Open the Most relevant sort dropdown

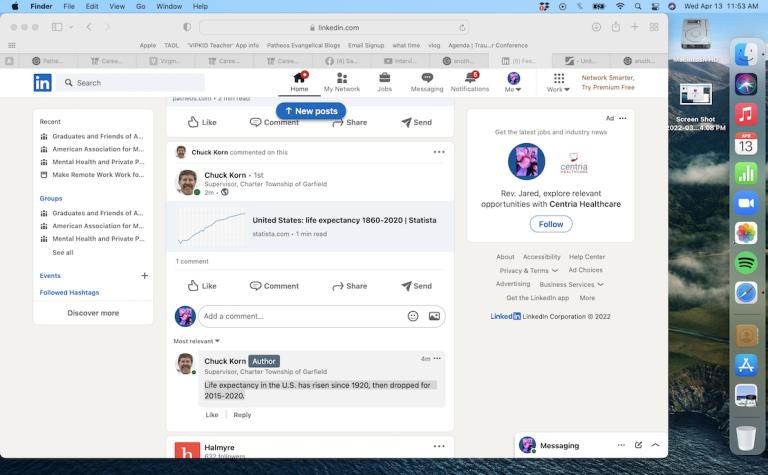coord(196,341)
